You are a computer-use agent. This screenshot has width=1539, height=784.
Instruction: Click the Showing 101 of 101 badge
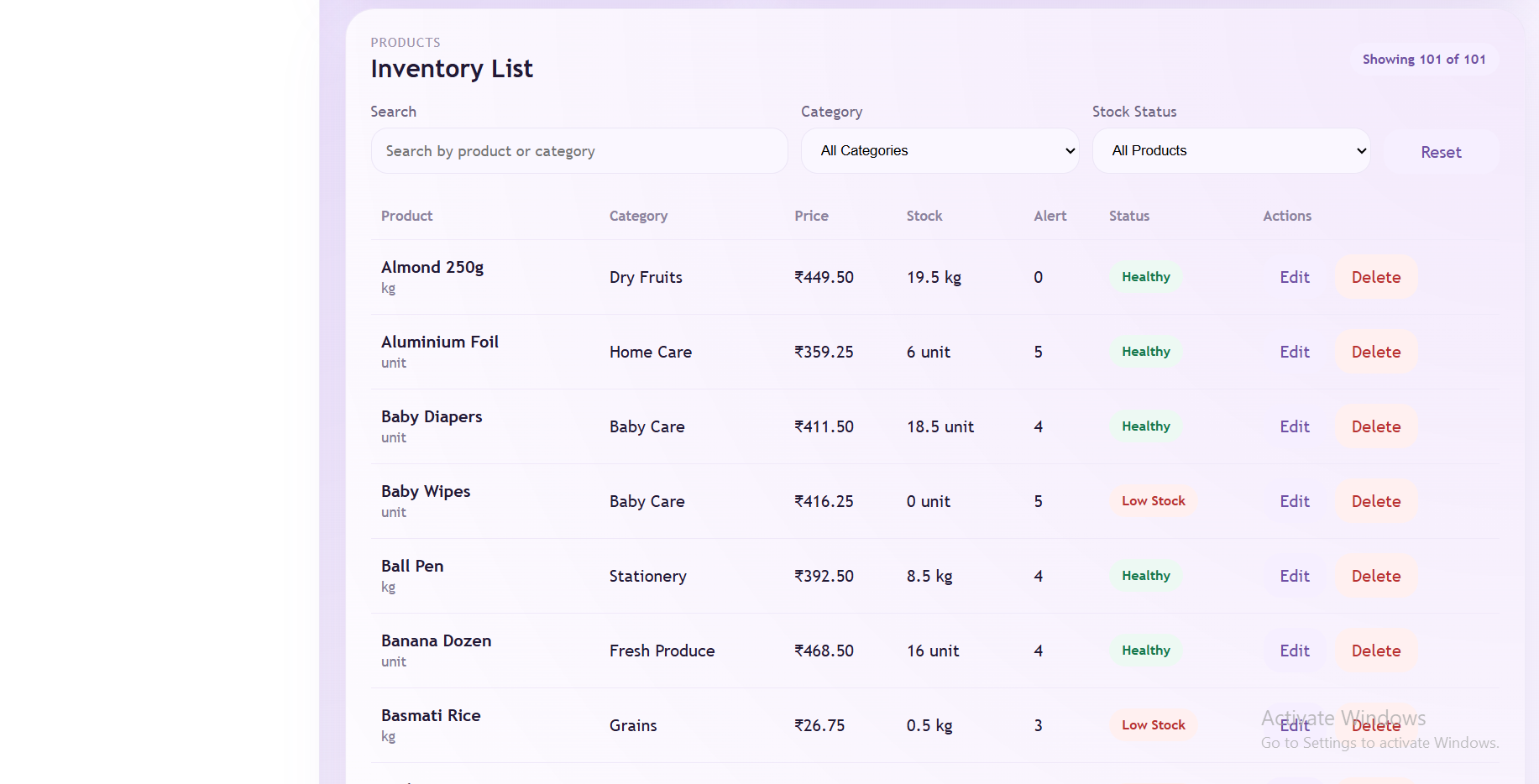[x=1424, y=60]
